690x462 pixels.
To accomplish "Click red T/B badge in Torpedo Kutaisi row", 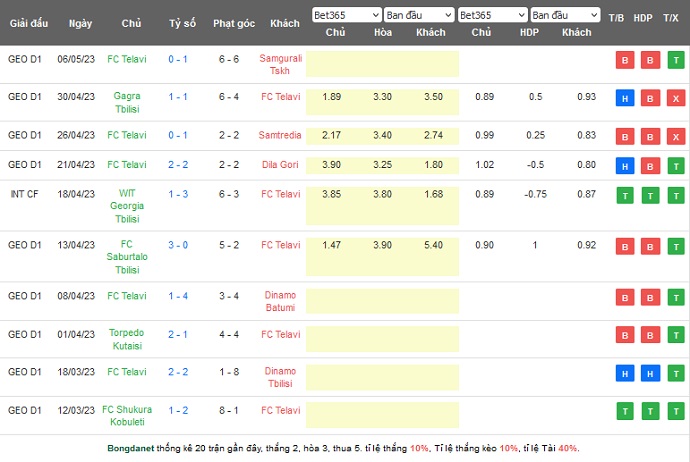I will (x=624, y=334).
